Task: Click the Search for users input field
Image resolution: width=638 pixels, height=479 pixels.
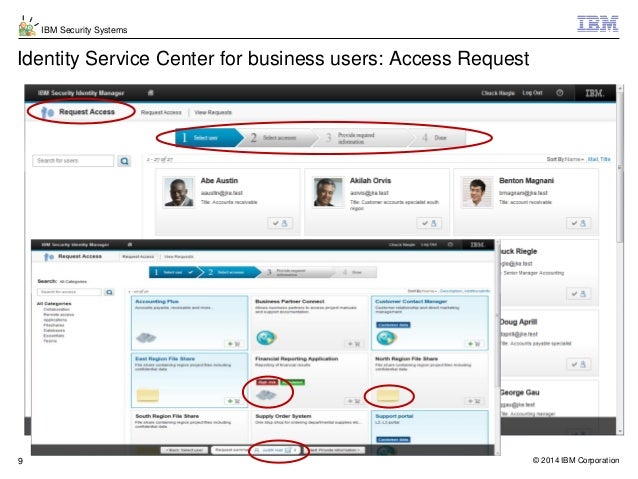Action: 73,161
